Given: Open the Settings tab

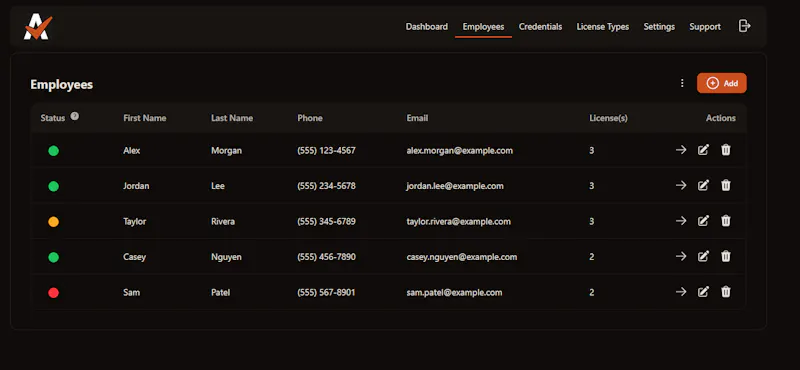Looking at the screenshot, I should tap(659, 27).
